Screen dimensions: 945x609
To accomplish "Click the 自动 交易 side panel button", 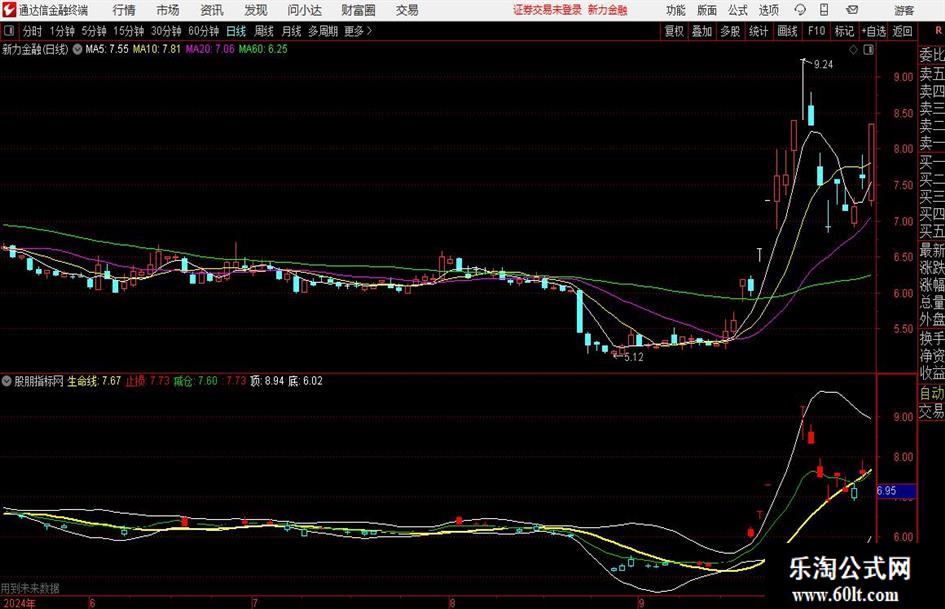I will click(x=931, y=402).
